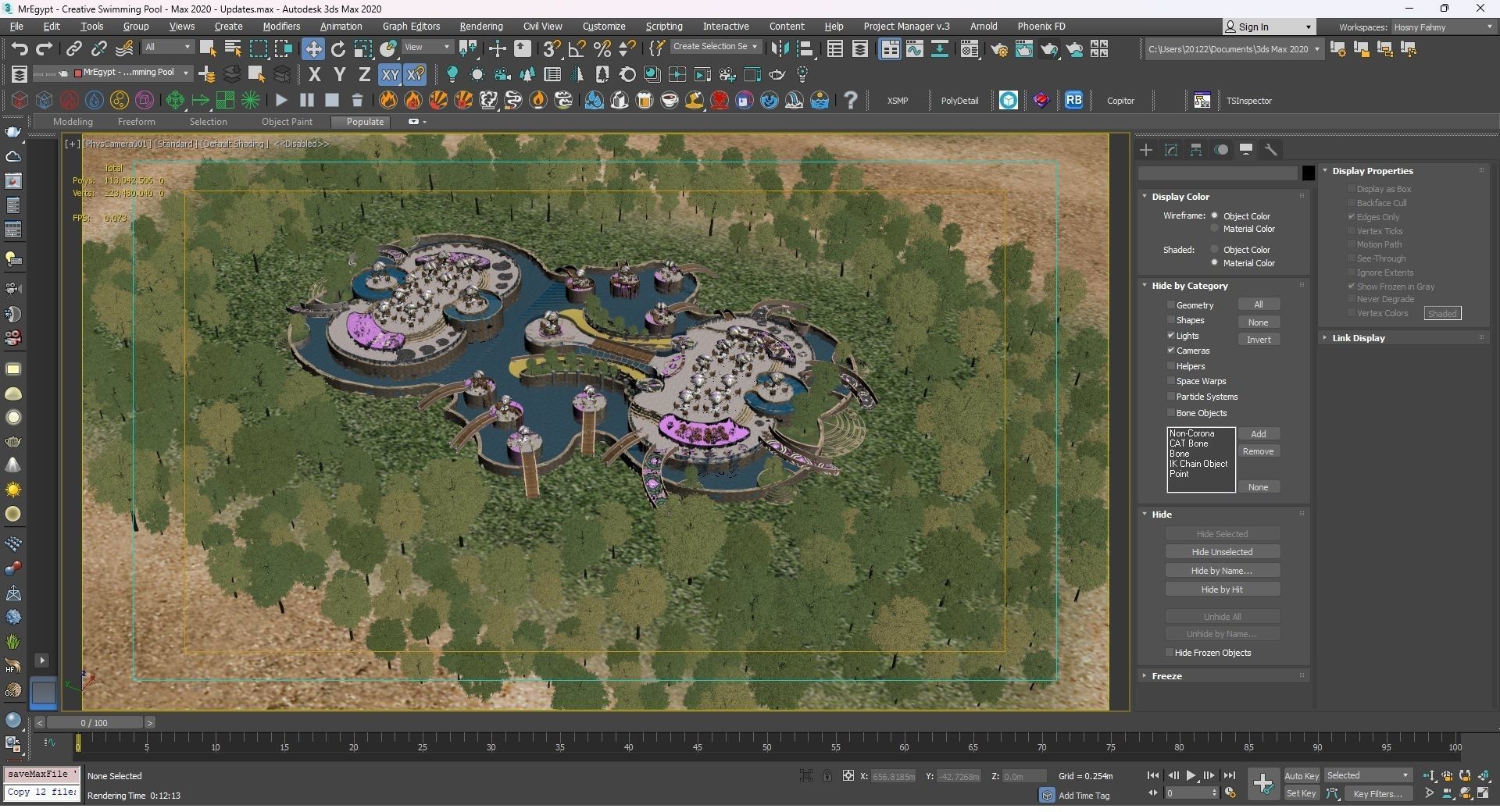Open the Phoenix FD menu
This screenshot has width=1500, height=812.
click(1041, 26)
